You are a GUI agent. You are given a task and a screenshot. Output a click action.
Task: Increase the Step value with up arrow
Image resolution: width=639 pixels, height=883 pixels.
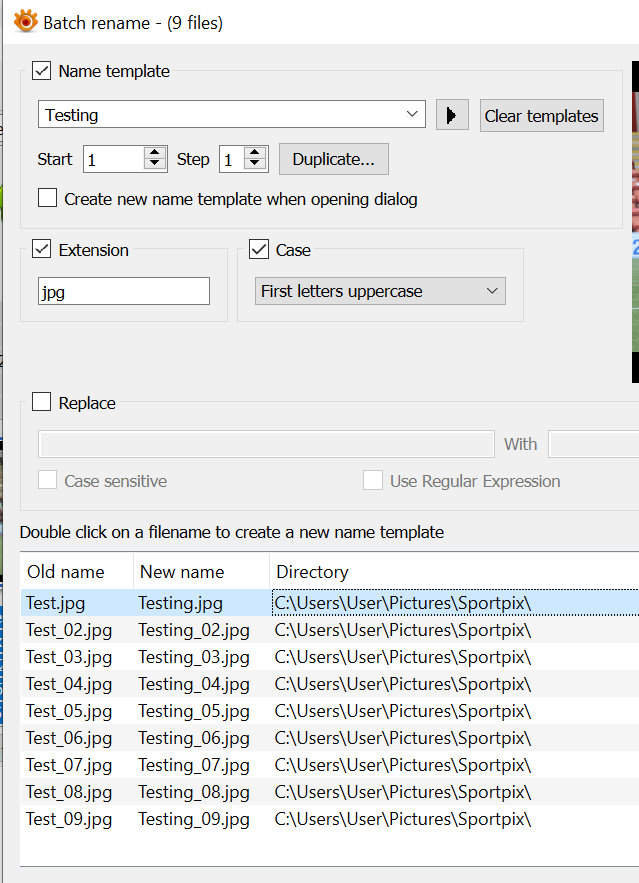coord(256,153)
